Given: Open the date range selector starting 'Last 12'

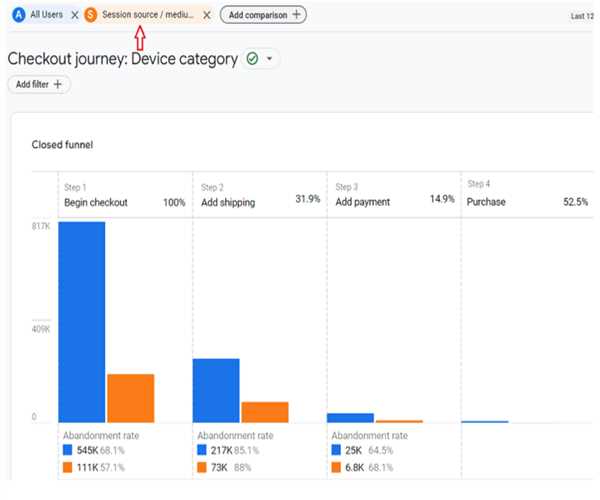Looking at the screenshot, I should pyautogui.click(x=581, y=16).
